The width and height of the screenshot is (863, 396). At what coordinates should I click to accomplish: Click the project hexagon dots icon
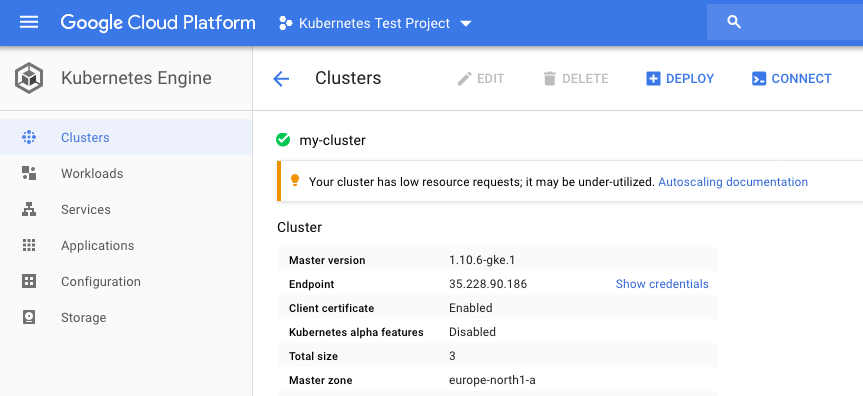tap(285, 23)
